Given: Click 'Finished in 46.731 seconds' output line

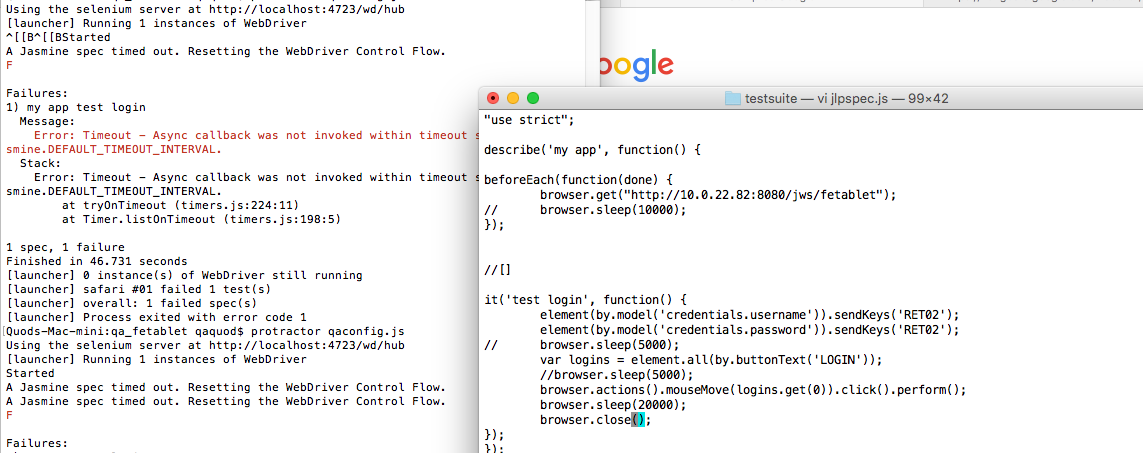Looking at the screenshot, I should click(x=96, y=261).
